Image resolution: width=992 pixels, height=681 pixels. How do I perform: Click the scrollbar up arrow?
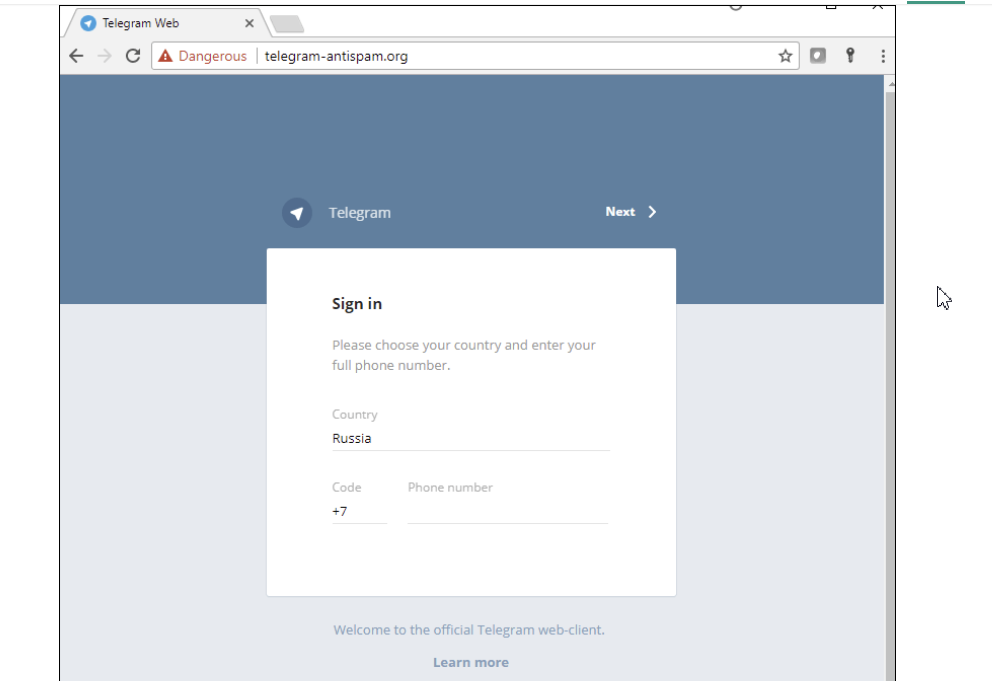[891, 84]
